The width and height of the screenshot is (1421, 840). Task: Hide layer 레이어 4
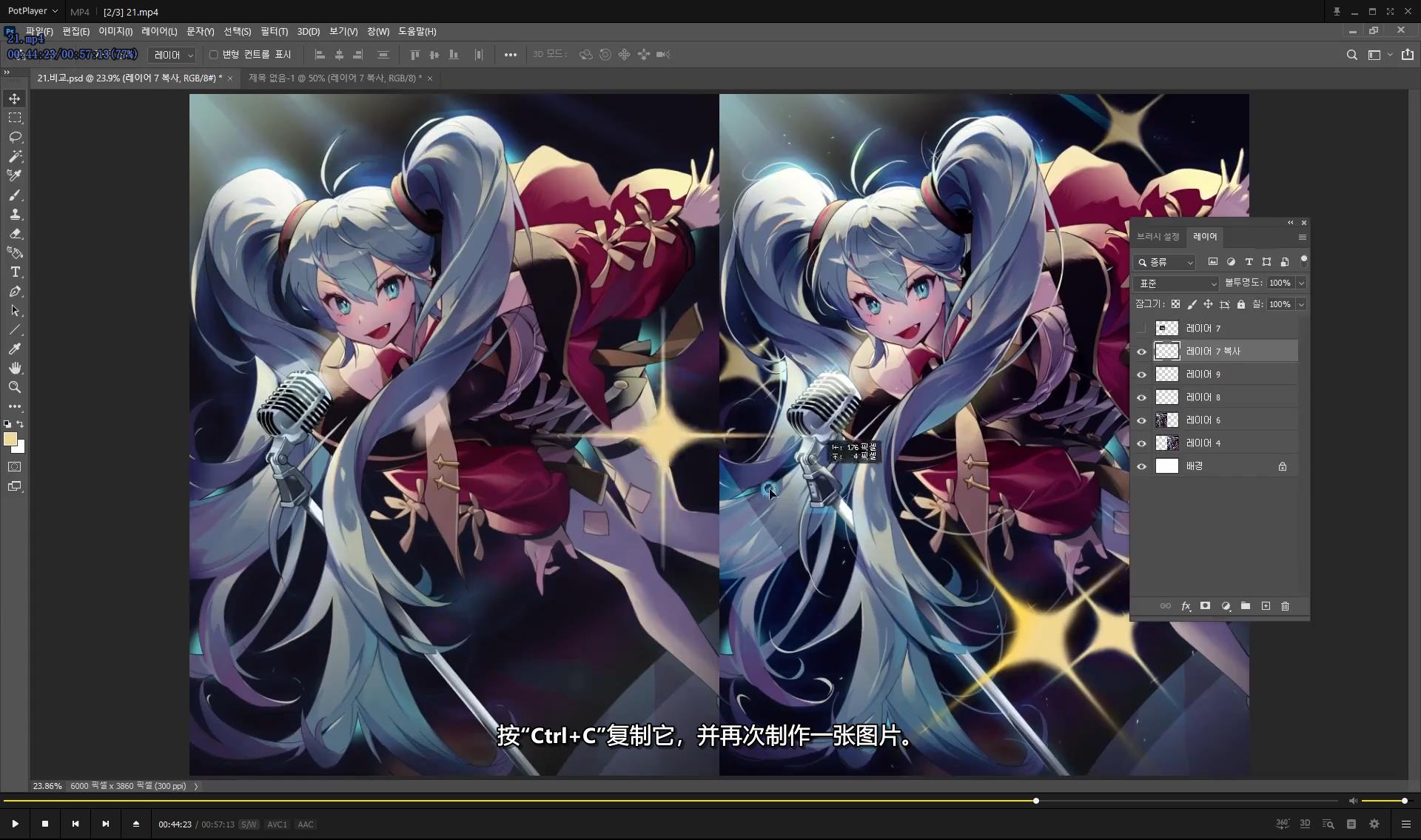[x=1141, y=443]
